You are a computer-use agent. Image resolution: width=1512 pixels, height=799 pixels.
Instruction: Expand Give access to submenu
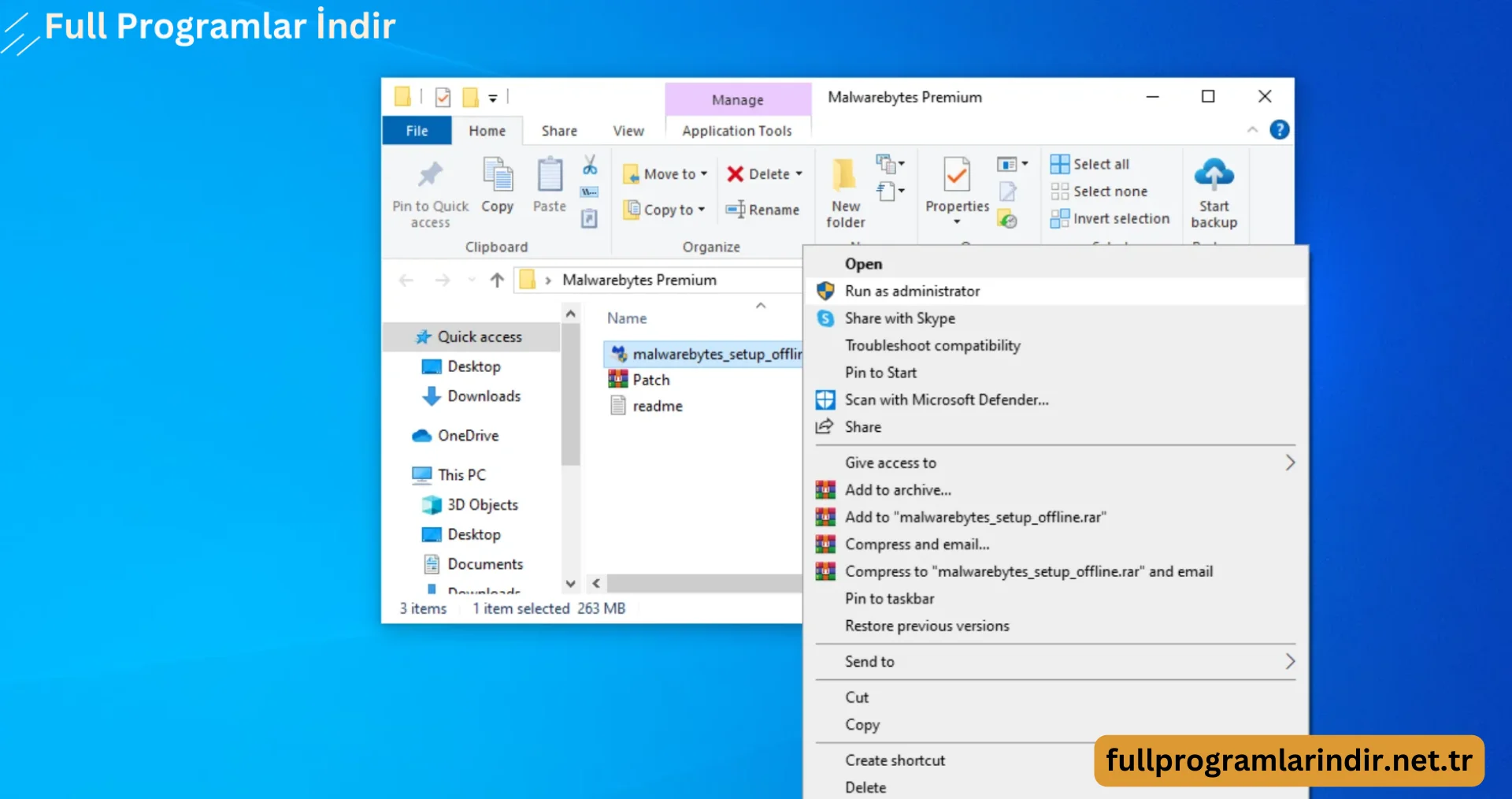click(1289, 463)
